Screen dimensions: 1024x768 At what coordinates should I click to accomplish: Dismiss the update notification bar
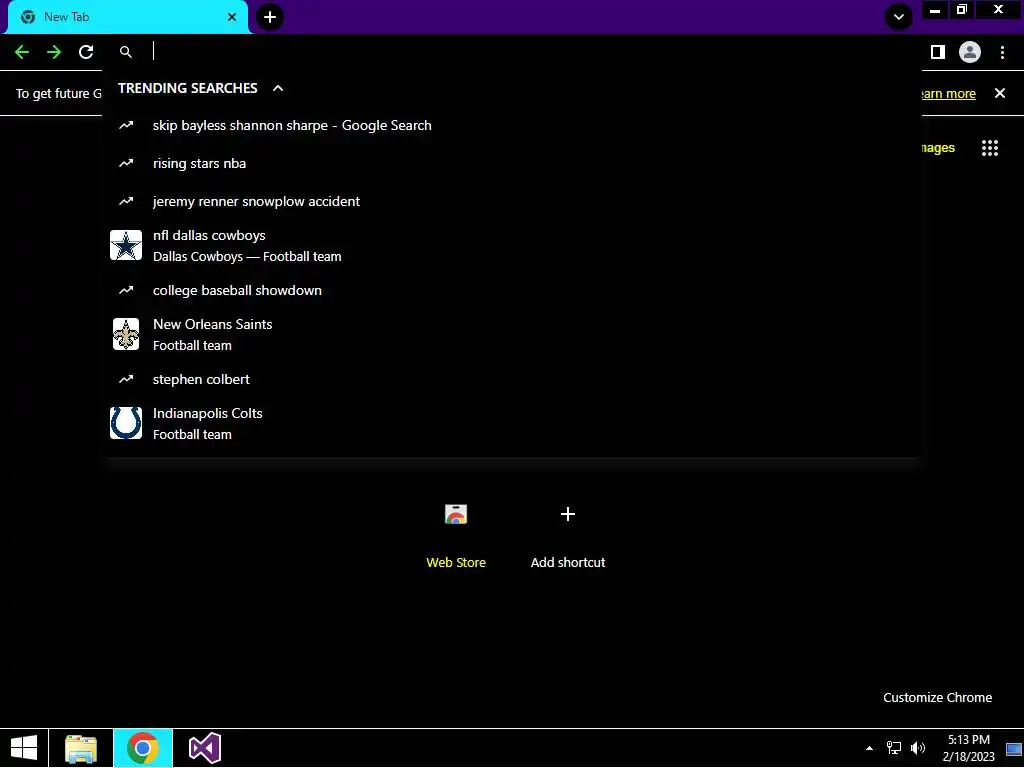click(x=1000, y=93)
